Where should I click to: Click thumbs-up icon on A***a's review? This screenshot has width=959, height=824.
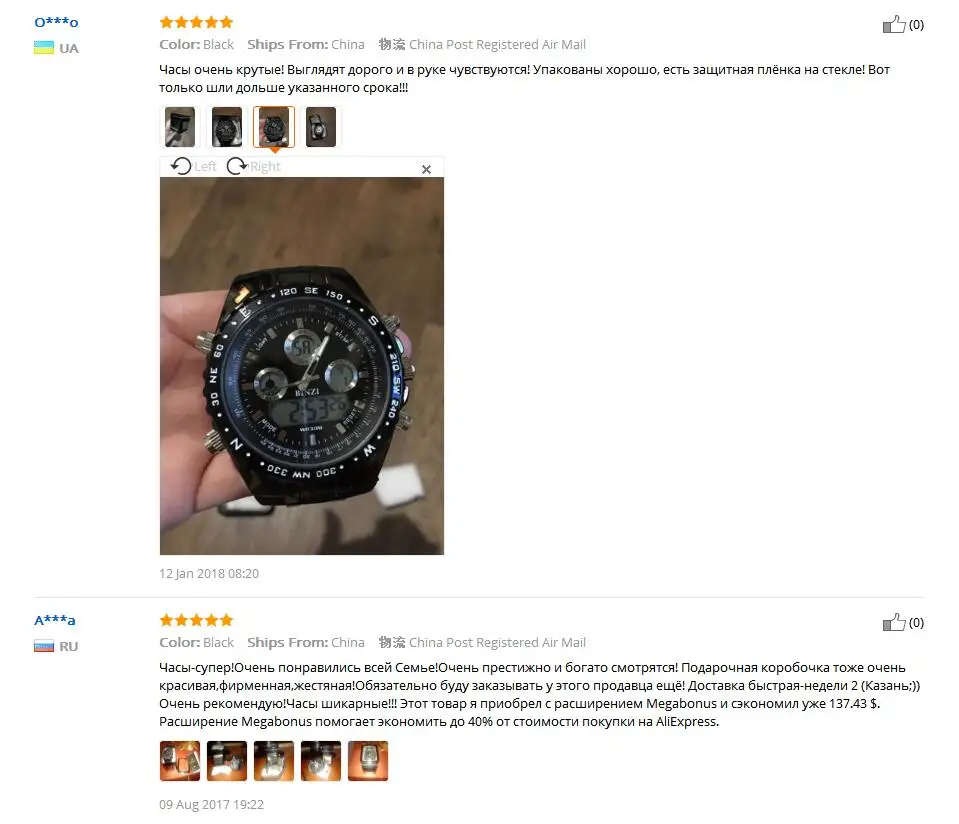[x=894, y=622]
